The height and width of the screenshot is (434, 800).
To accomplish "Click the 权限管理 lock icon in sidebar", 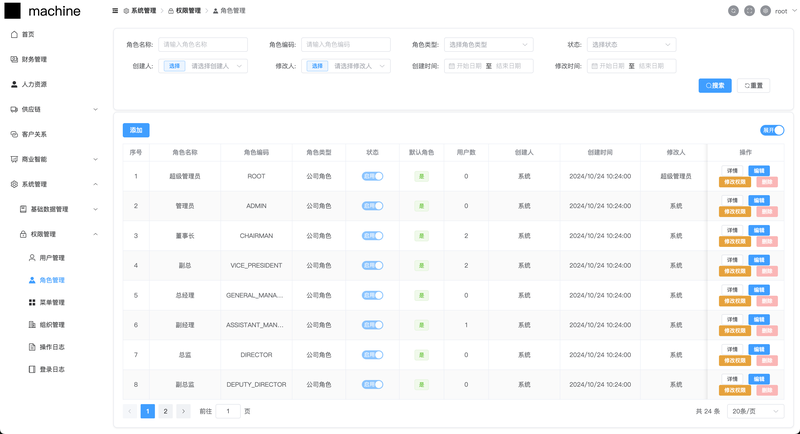I will click(x=23, y=234).
